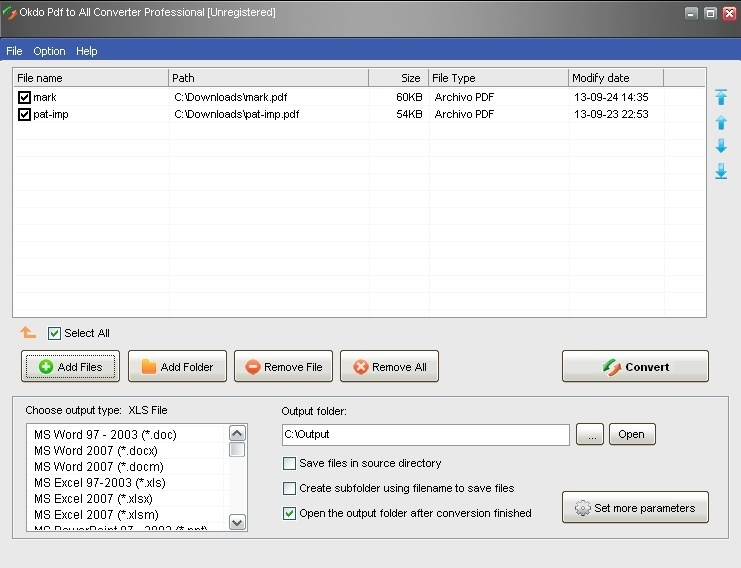Move selected file up one position
Viewport: 741px width, 568px height.
coord(721,122)
